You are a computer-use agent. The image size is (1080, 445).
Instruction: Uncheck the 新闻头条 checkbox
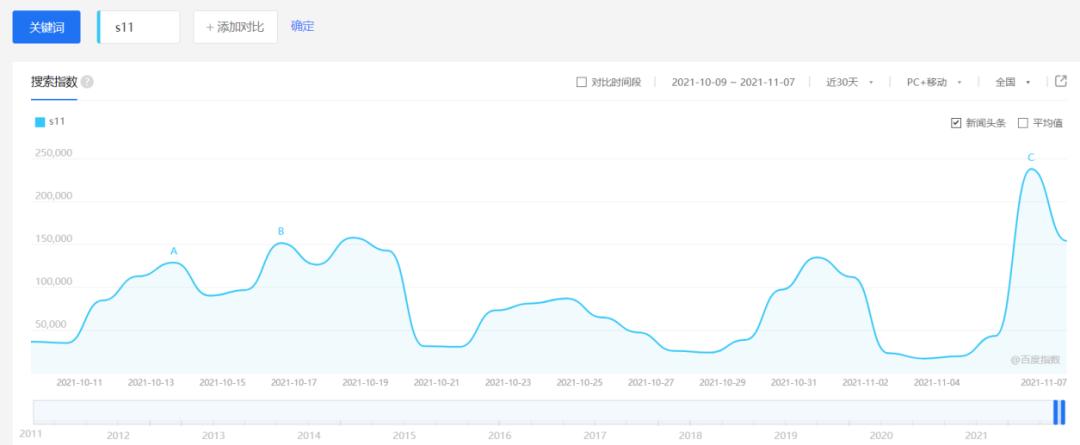coord(955,123)
